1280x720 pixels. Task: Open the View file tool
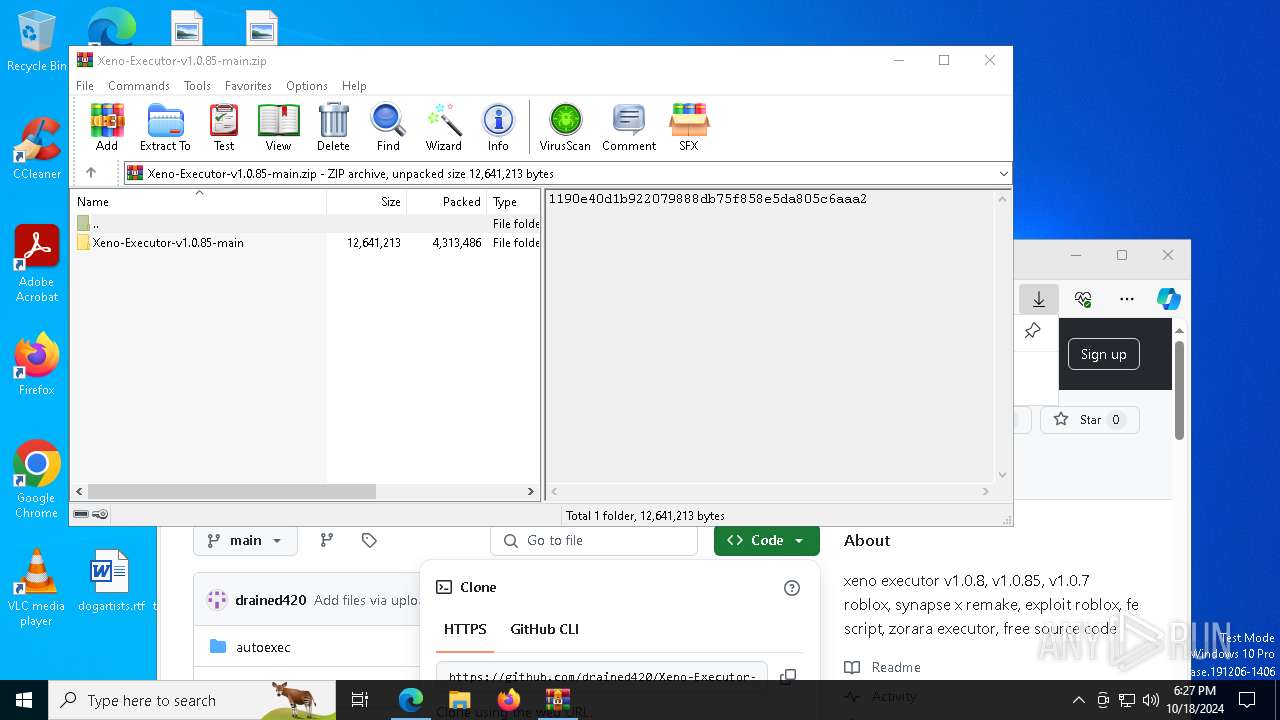click(x=278, y=127)
